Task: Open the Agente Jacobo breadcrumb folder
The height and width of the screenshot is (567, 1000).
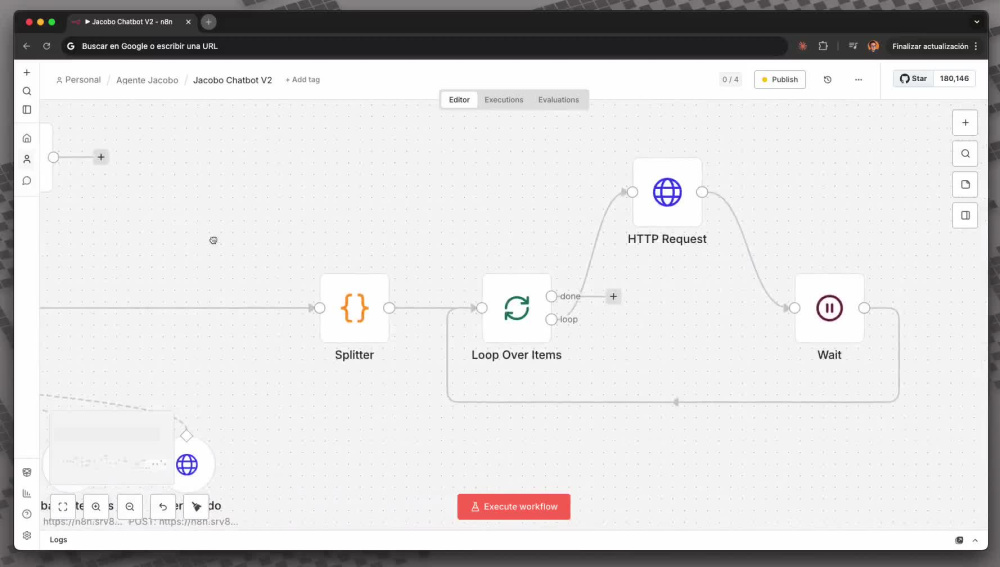Action: [147, 80]
